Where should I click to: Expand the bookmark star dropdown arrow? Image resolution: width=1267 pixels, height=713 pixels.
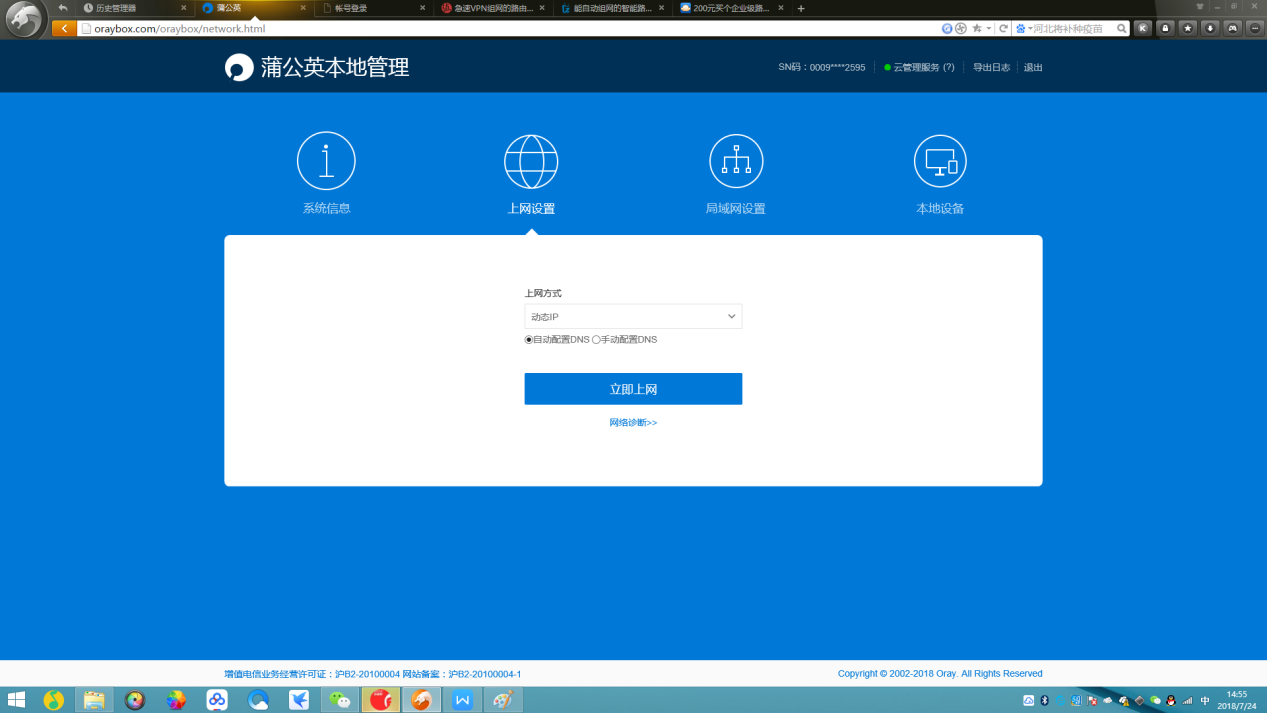click(x=988, y=29)
